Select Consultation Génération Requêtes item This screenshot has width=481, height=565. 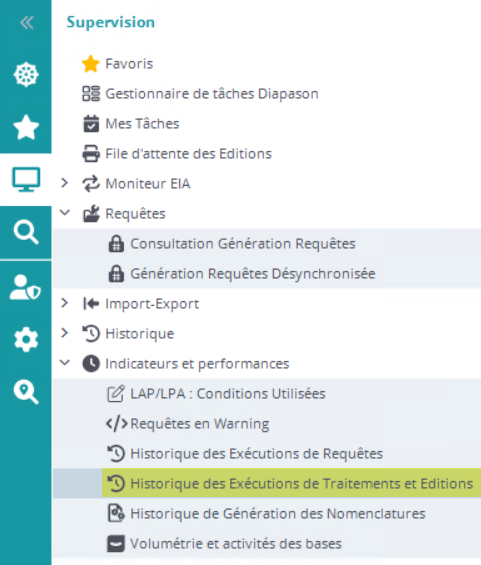point(243,244)
